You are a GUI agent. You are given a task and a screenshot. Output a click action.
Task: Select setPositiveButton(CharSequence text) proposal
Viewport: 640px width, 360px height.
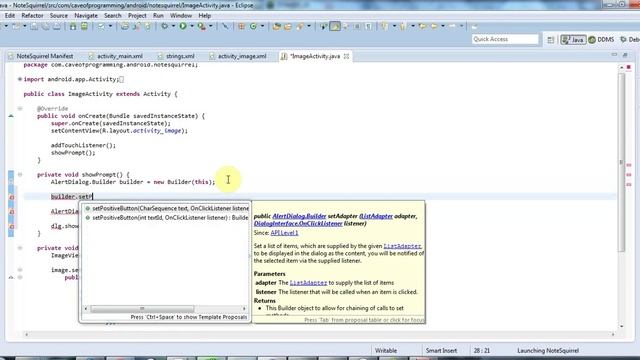pyautogui.click(x=167, y=209)
